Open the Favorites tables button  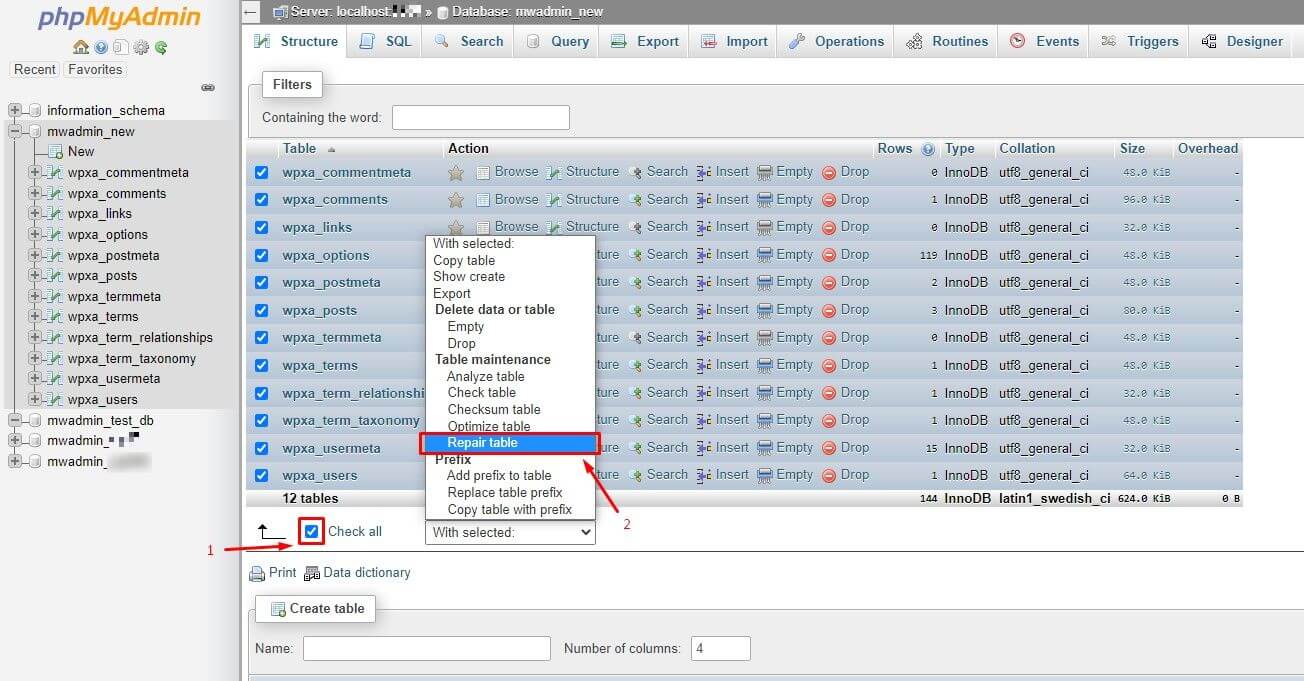click(x=95, y=70)
